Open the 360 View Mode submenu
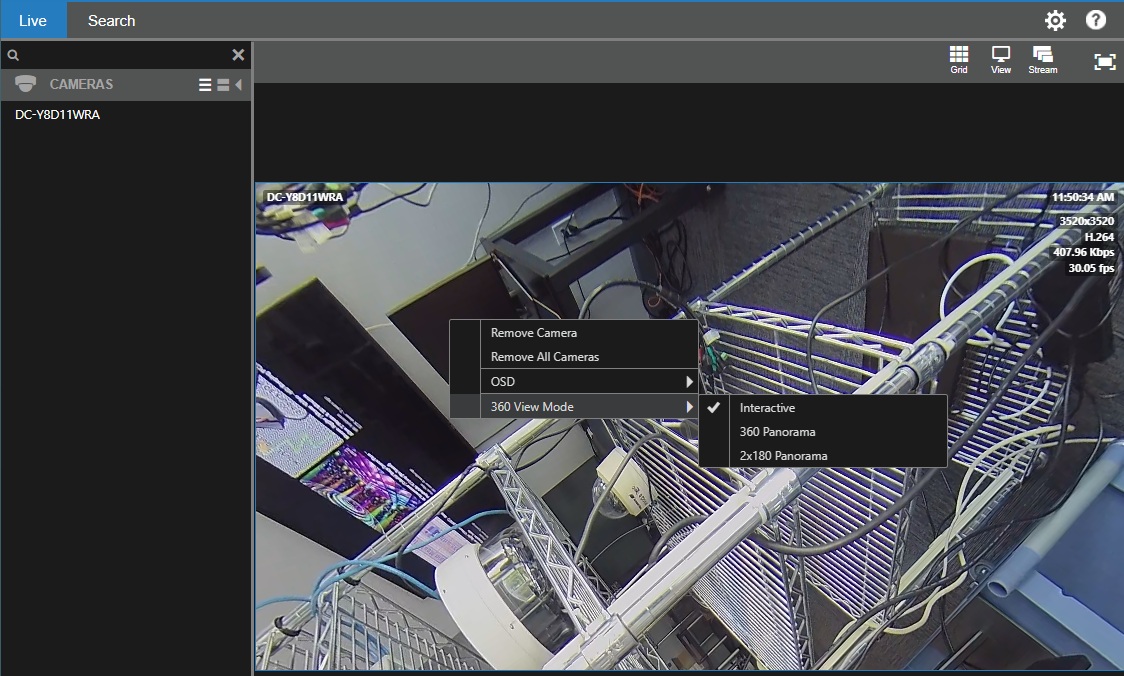This screenshot has width=1124, height=676. coord(573,406)
